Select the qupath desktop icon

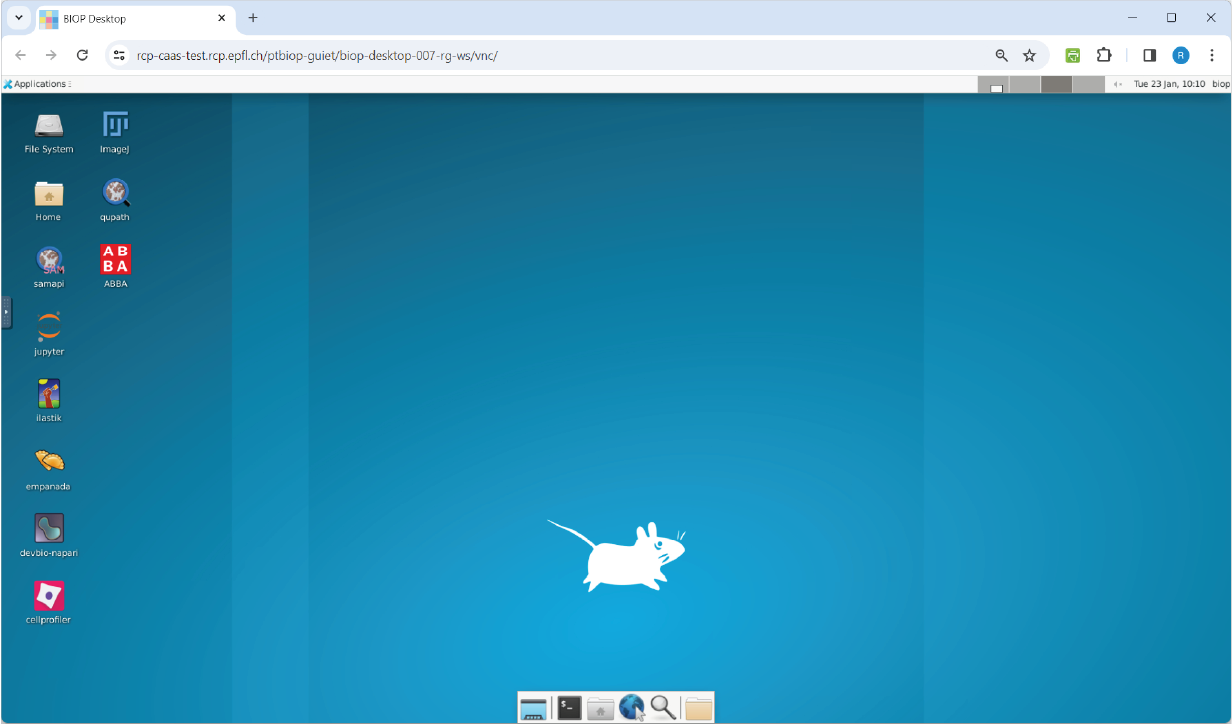click(115, 193)
